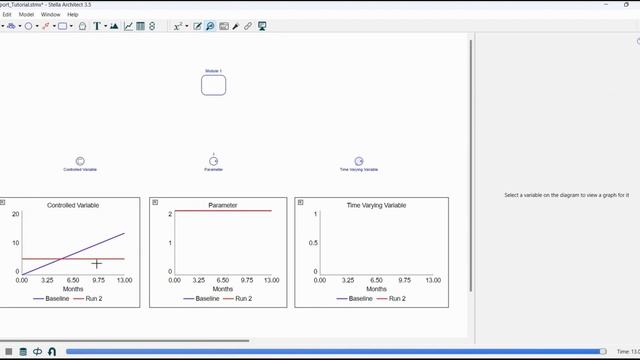
Task: Click Baseline legend in Parameter graph
Action: [202, 299]
